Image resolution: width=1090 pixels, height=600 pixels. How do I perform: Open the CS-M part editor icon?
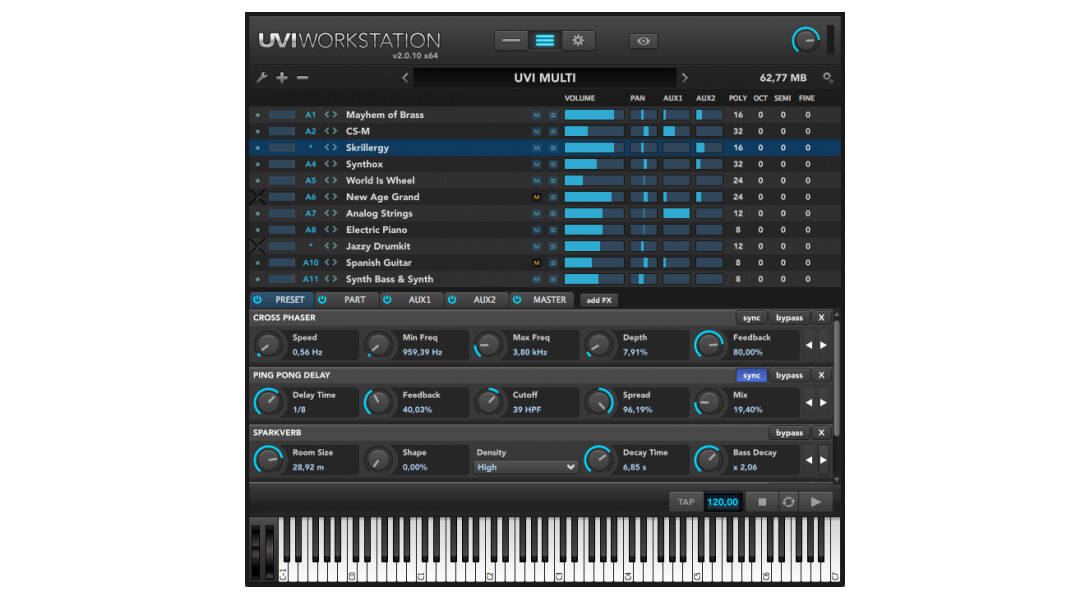pos(553,131)
